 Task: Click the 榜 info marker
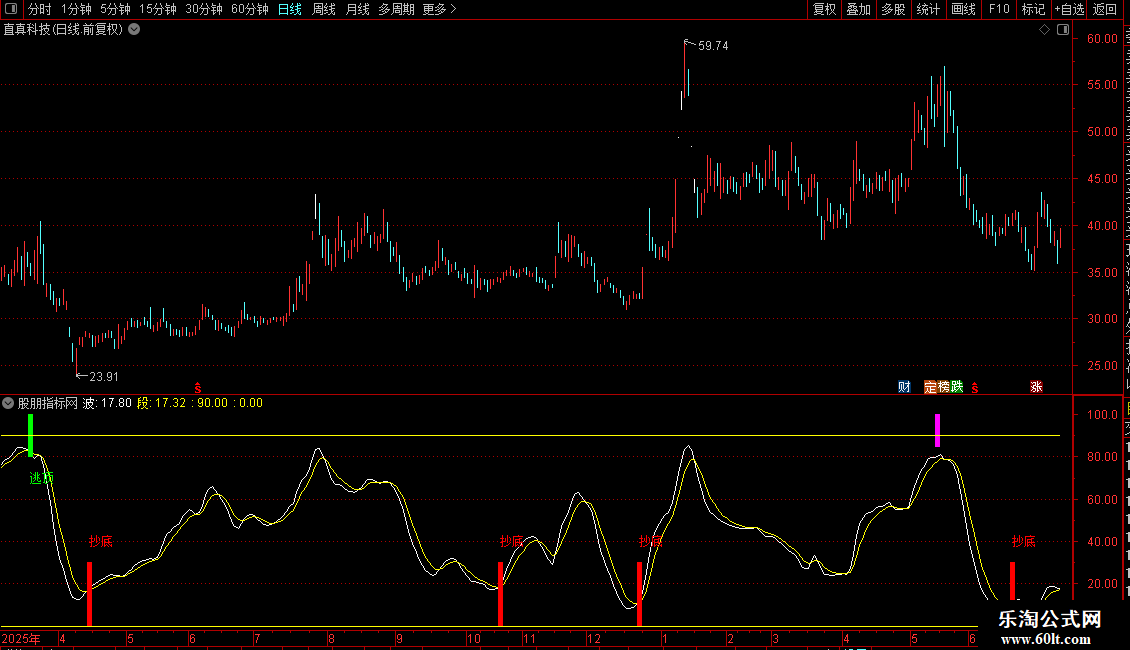click(943, 387)
